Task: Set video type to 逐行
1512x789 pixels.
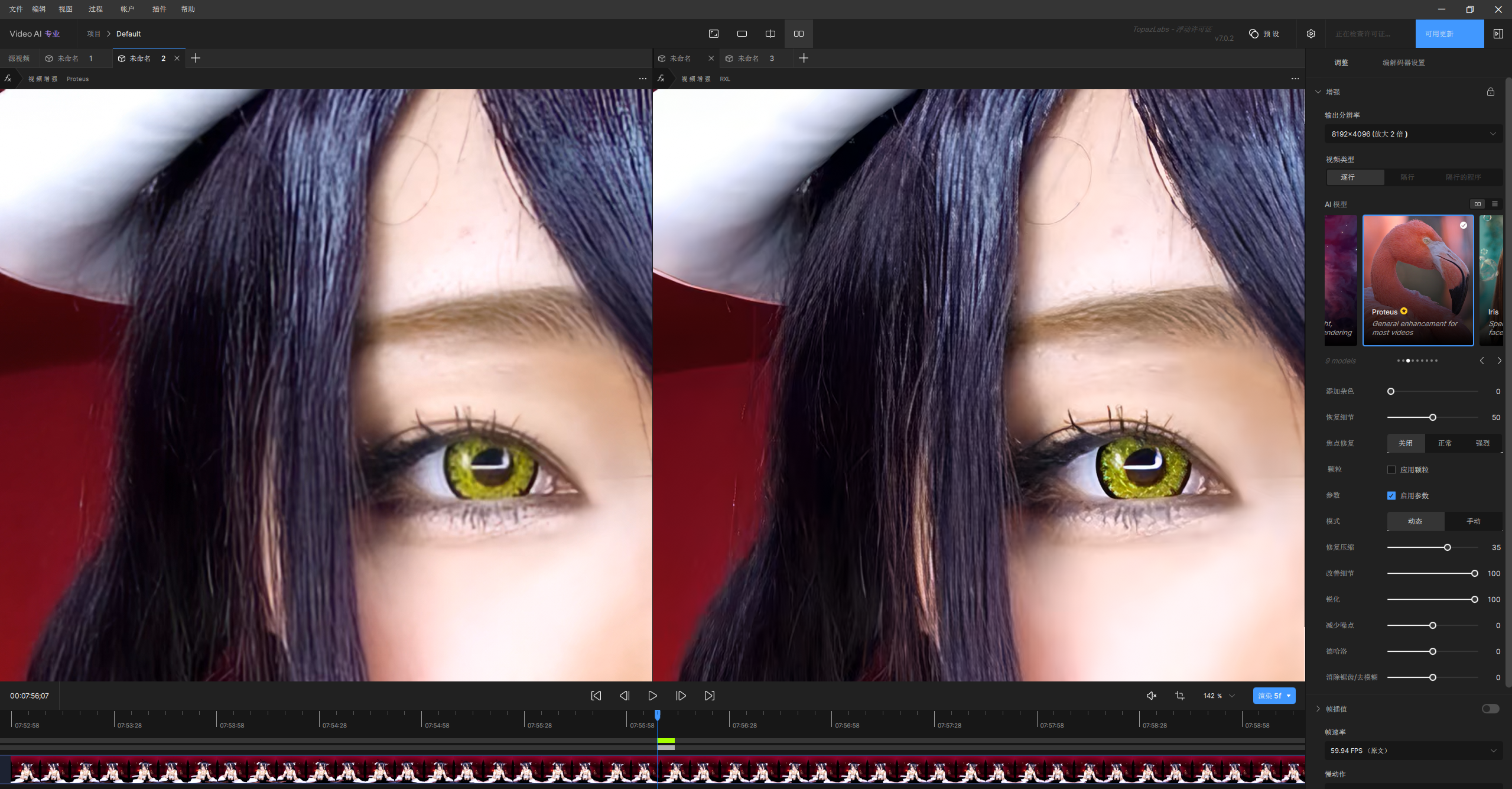Action: tap(1355, 177)
